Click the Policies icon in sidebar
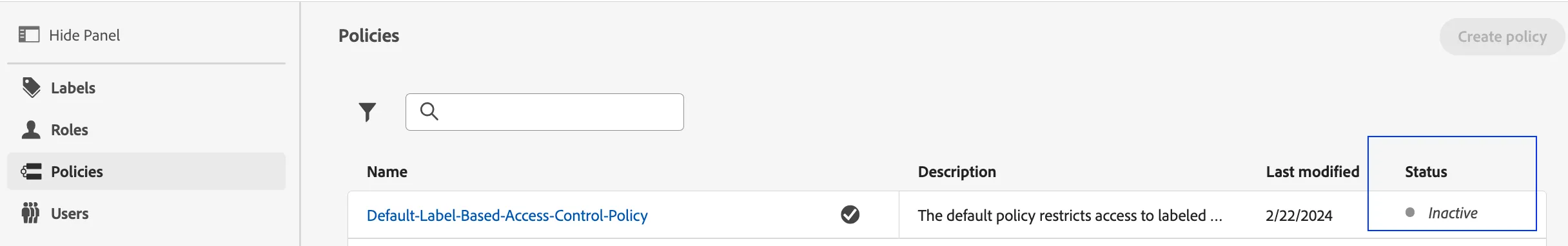The height and width of the screenshot is (246, 1568). (31, 171)
